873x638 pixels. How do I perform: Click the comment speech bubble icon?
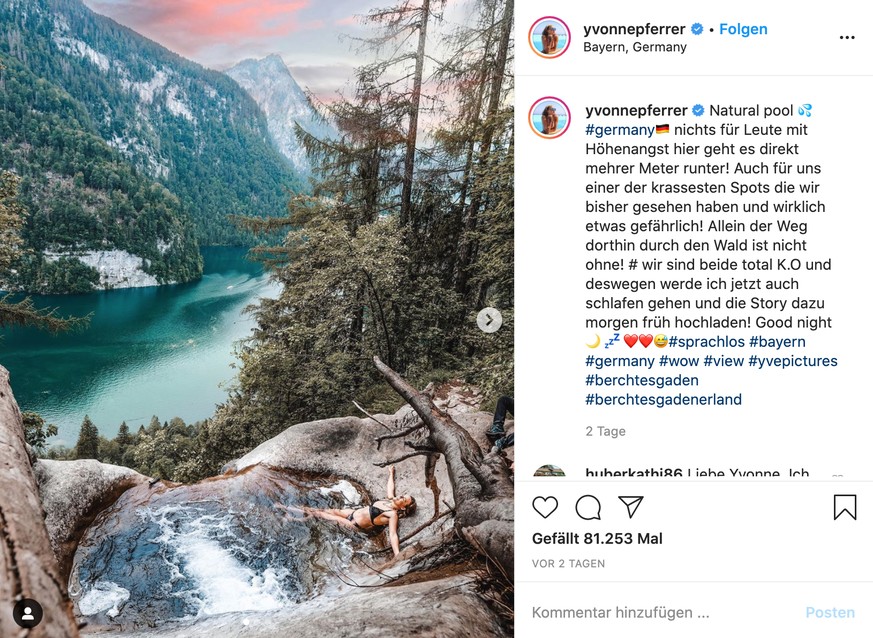pyautogui.click(x=588, y=508)
